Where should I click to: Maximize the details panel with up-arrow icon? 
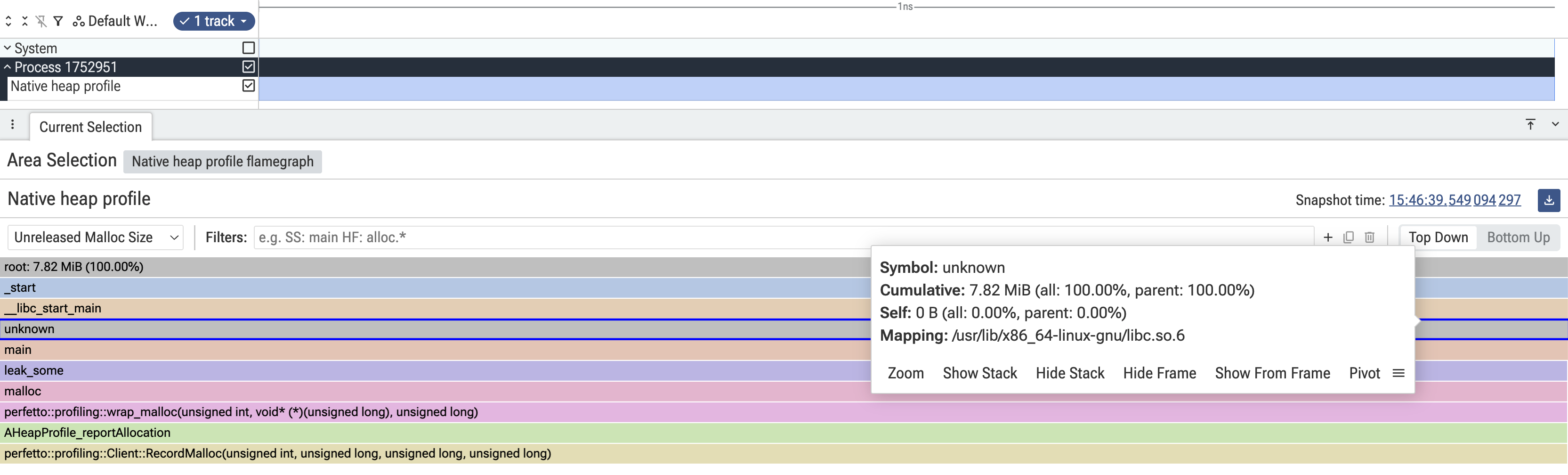click(1530, 124)
